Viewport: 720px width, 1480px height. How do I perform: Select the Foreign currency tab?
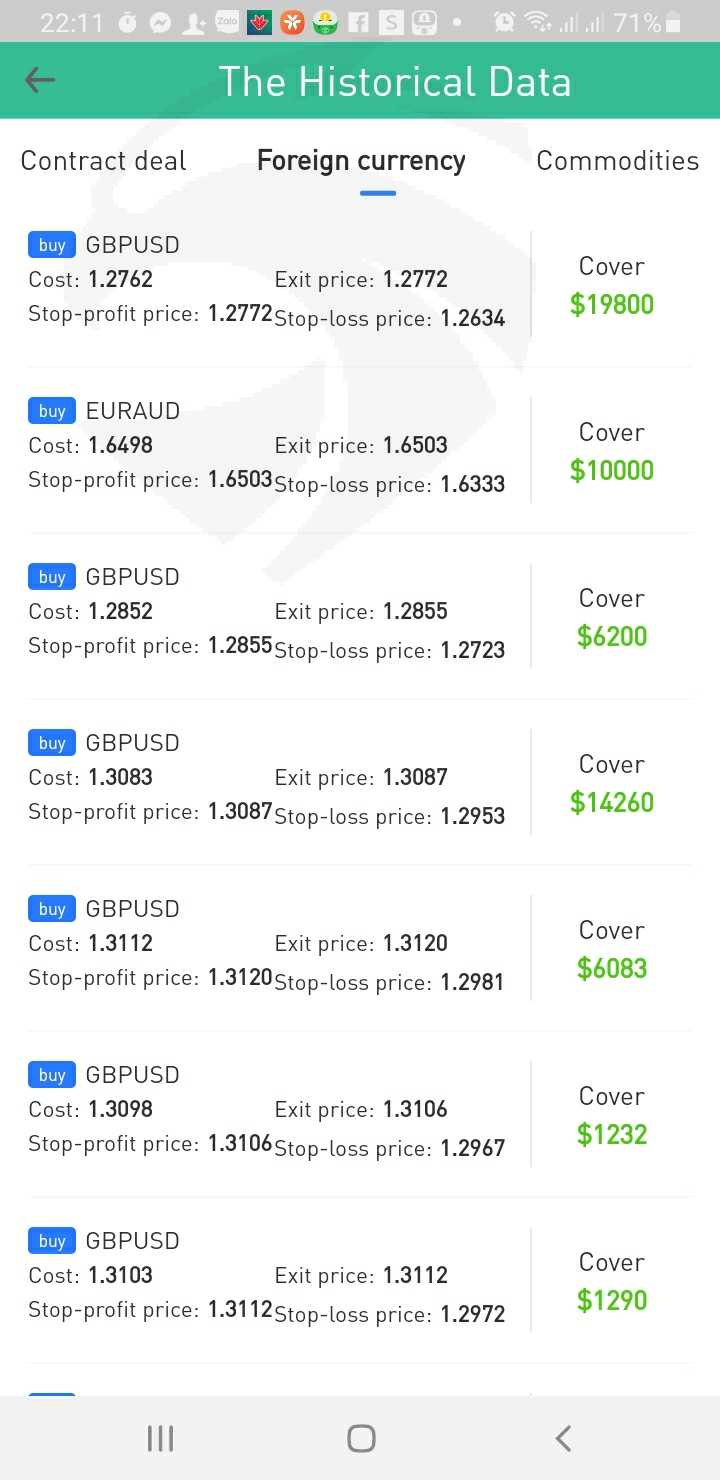point(361,161)
